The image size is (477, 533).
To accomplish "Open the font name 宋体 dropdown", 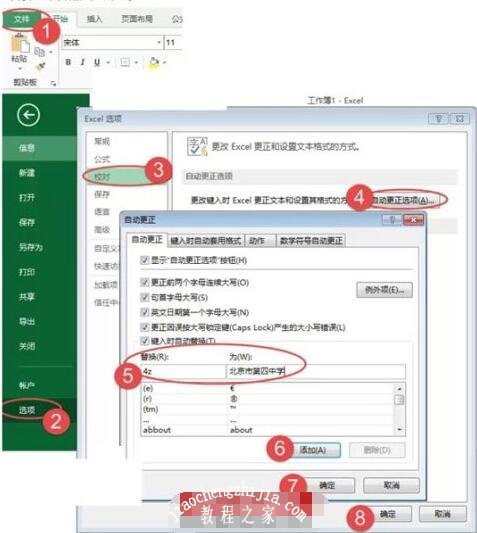I will tap(159, 42).
